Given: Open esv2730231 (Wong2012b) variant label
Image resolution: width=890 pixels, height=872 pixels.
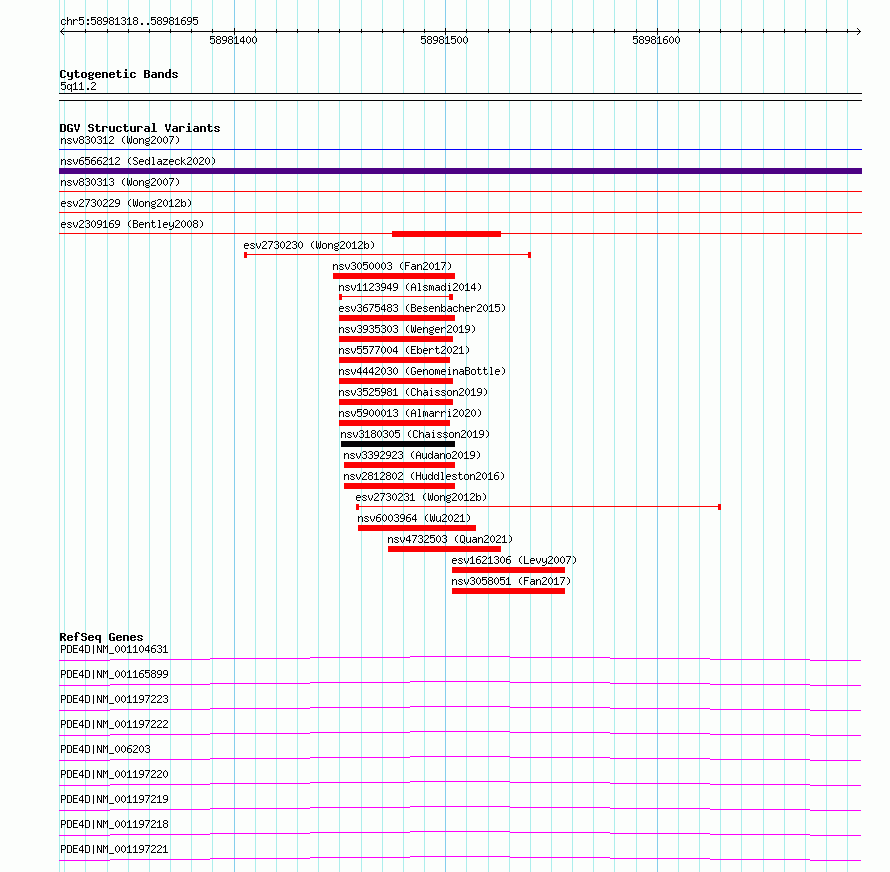Looking at the screenshot, I should click(421, 497).
